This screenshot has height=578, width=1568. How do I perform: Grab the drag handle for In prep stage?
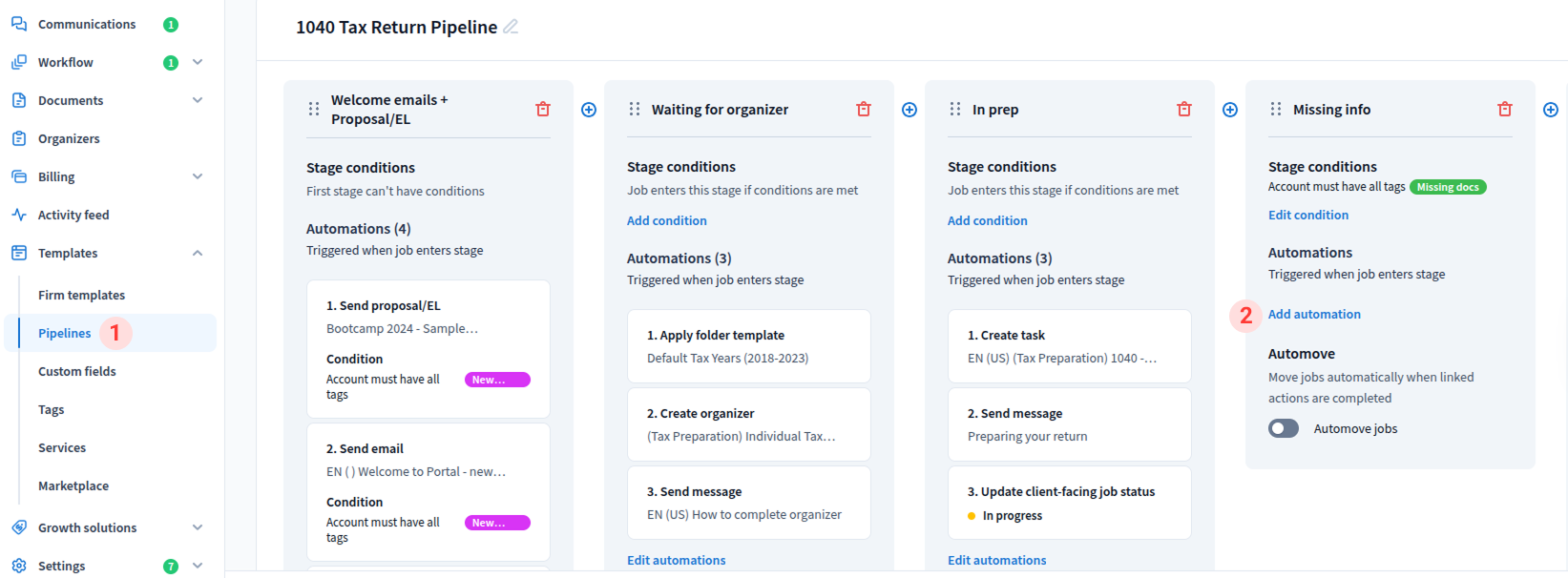tap(955, 110)
